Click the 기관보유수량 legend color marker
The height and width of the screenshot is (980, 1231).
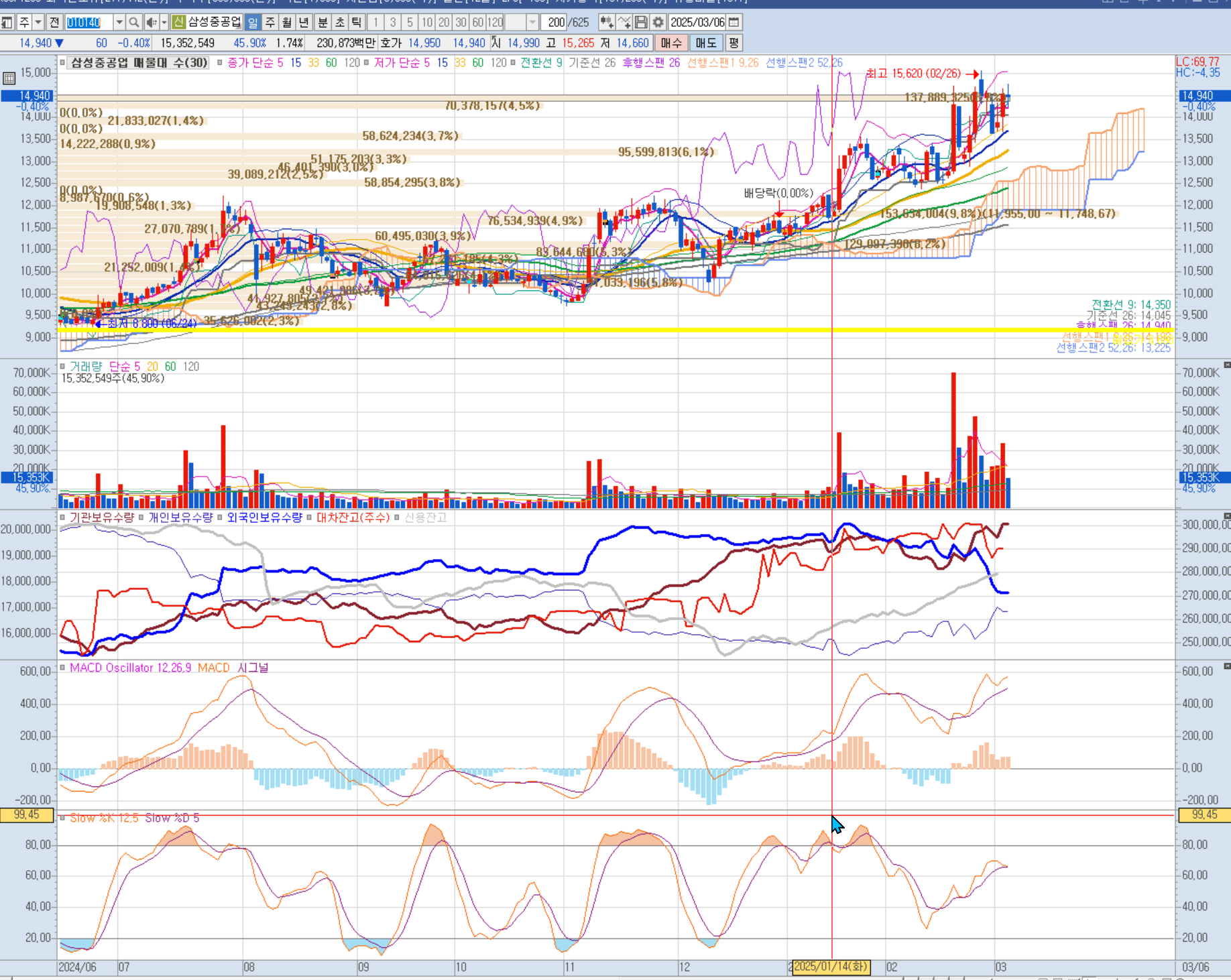coord(62,517)
